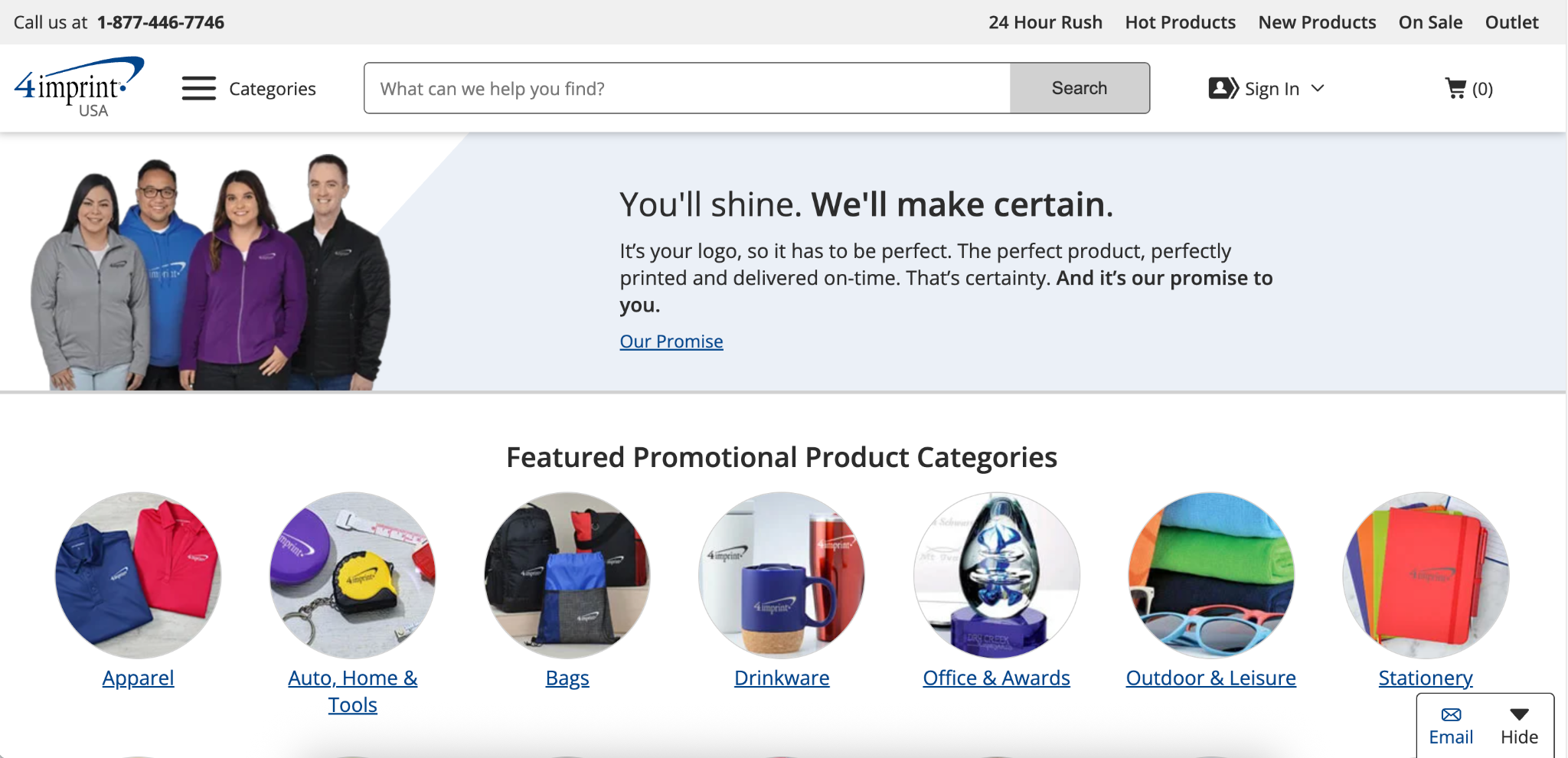Open the Office & Awards link
This screenshot has width=1568, height=758.
(x=996, y=678)
